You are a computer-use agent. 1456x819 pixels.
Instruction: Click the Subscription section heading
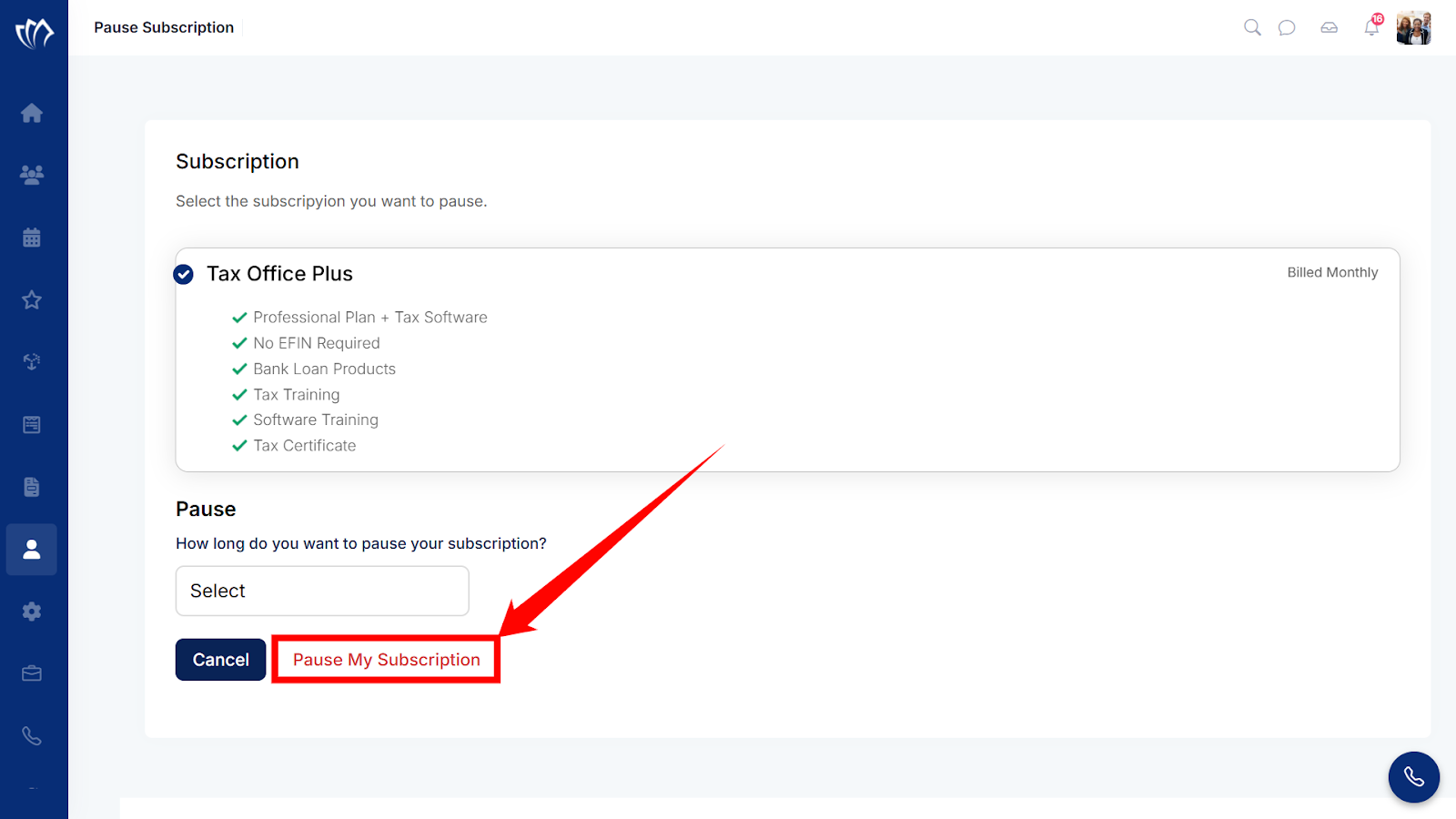(x=238, y=161)
